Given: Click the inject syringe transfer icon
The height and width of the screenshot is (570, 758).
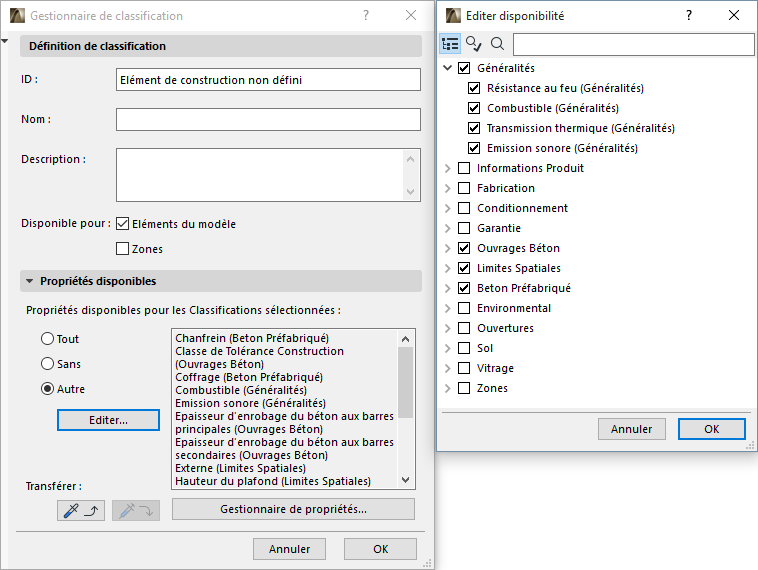Looking at the screenshot, I should click(x=136, y=511).
